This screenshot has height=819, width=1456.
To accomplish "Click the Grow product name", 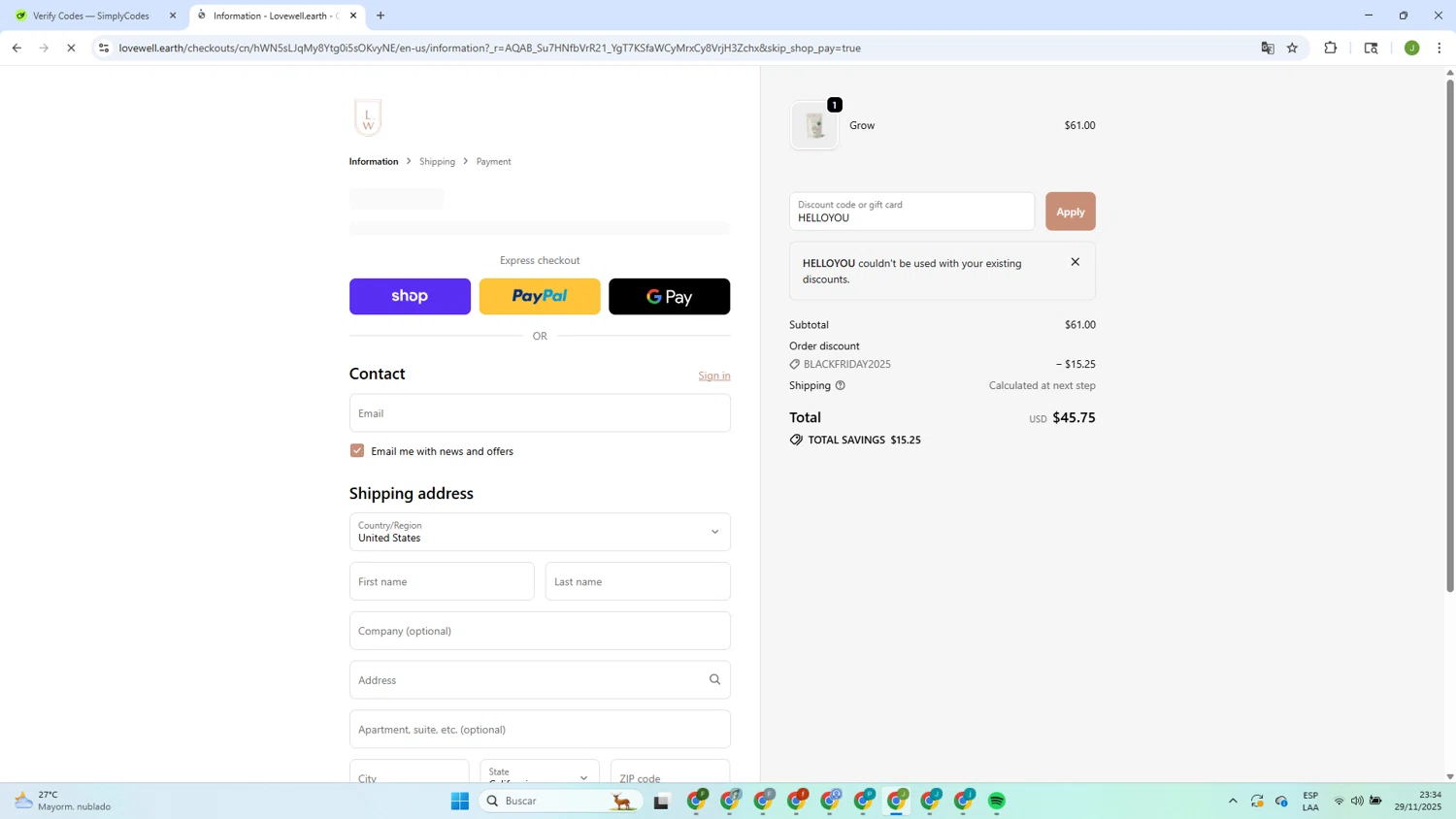I will 862,125.
